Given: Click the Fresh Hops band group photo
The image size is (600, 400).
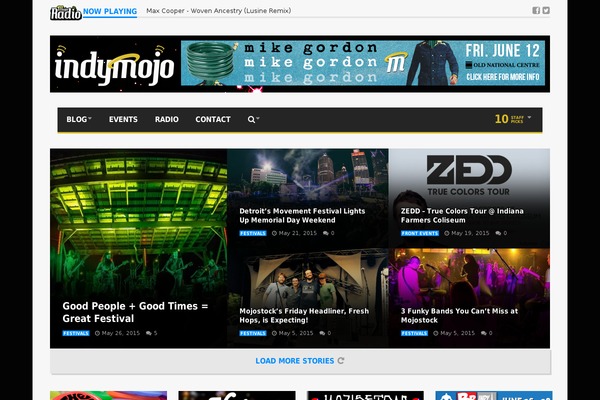Looking at the screenshot, I should [x=306, y=279].
